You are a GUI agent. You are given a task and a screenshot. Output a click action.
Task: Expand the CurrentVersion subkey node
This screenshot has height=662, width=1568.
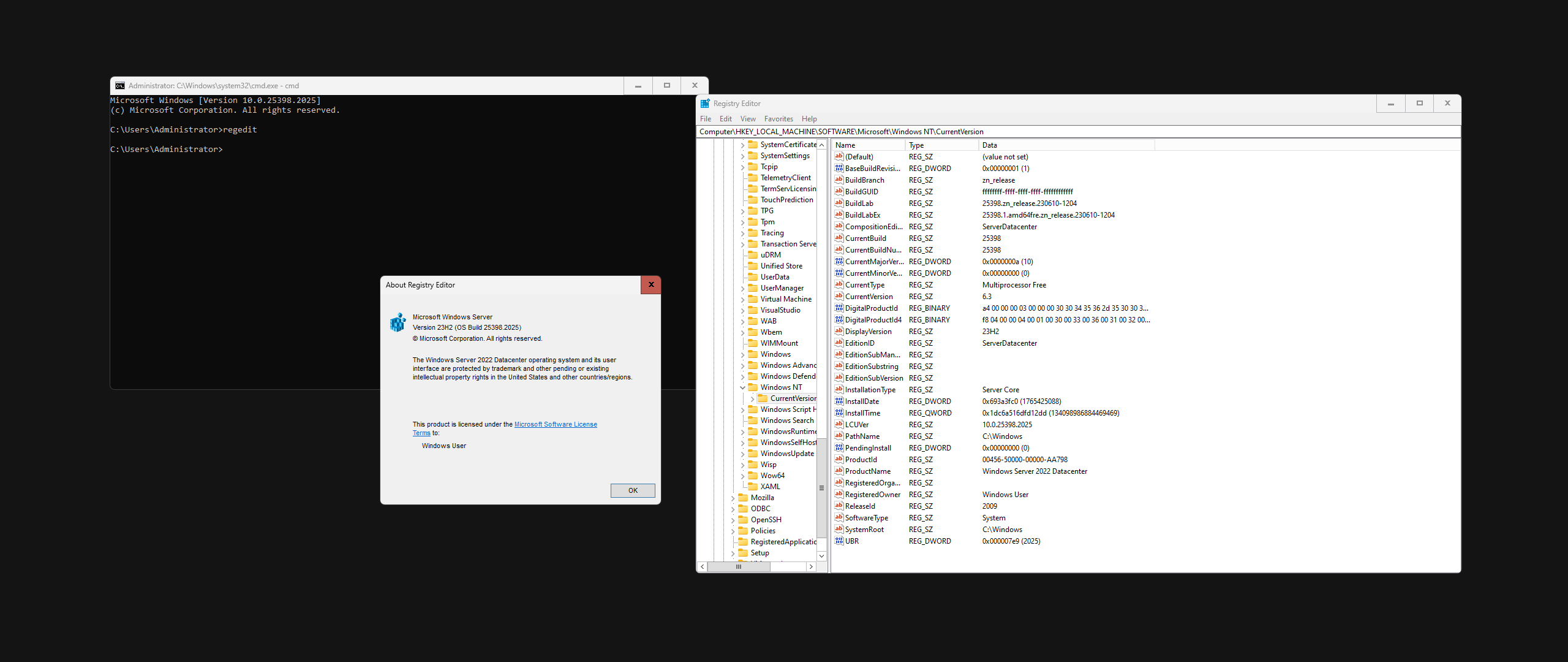pyautogui.click(x=752, y=398)
